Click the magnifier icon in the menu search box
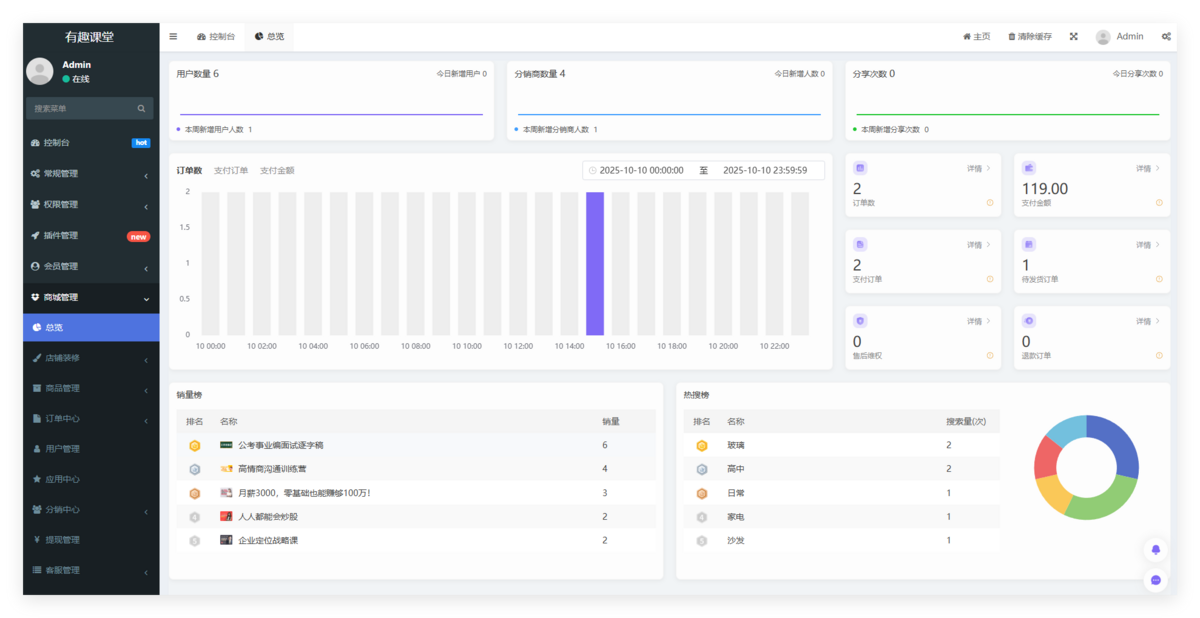 (141, 108)
